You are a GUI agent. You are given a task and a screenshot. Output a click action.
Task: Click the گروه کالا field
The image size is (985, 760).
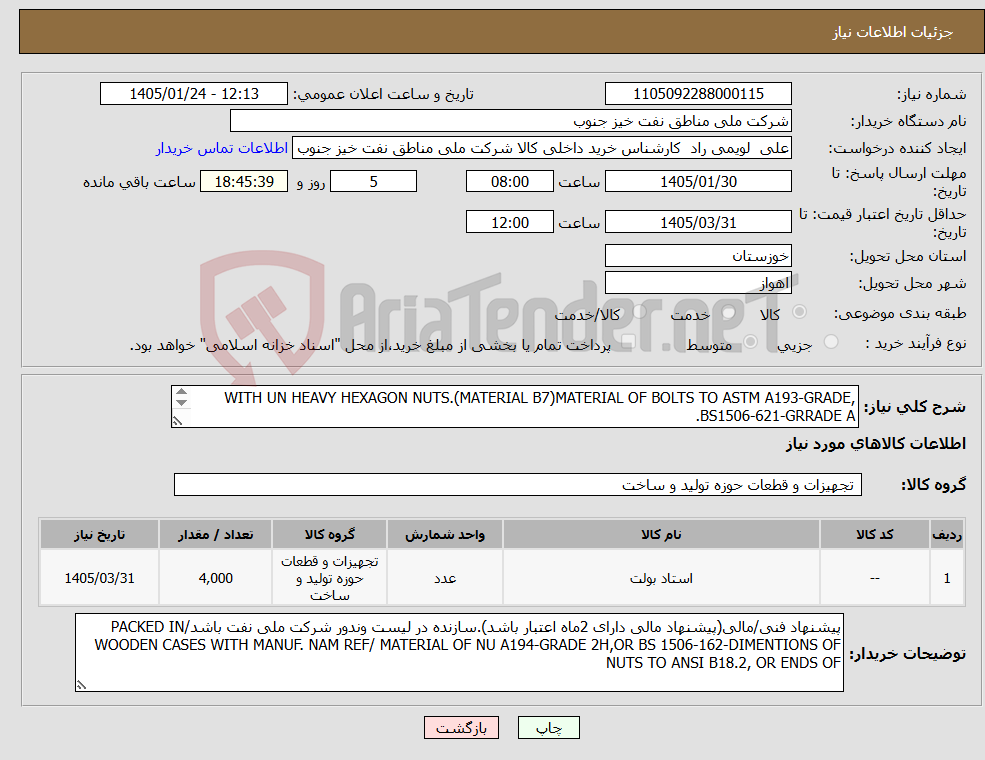pyautogui.click(x=518, y=485)
